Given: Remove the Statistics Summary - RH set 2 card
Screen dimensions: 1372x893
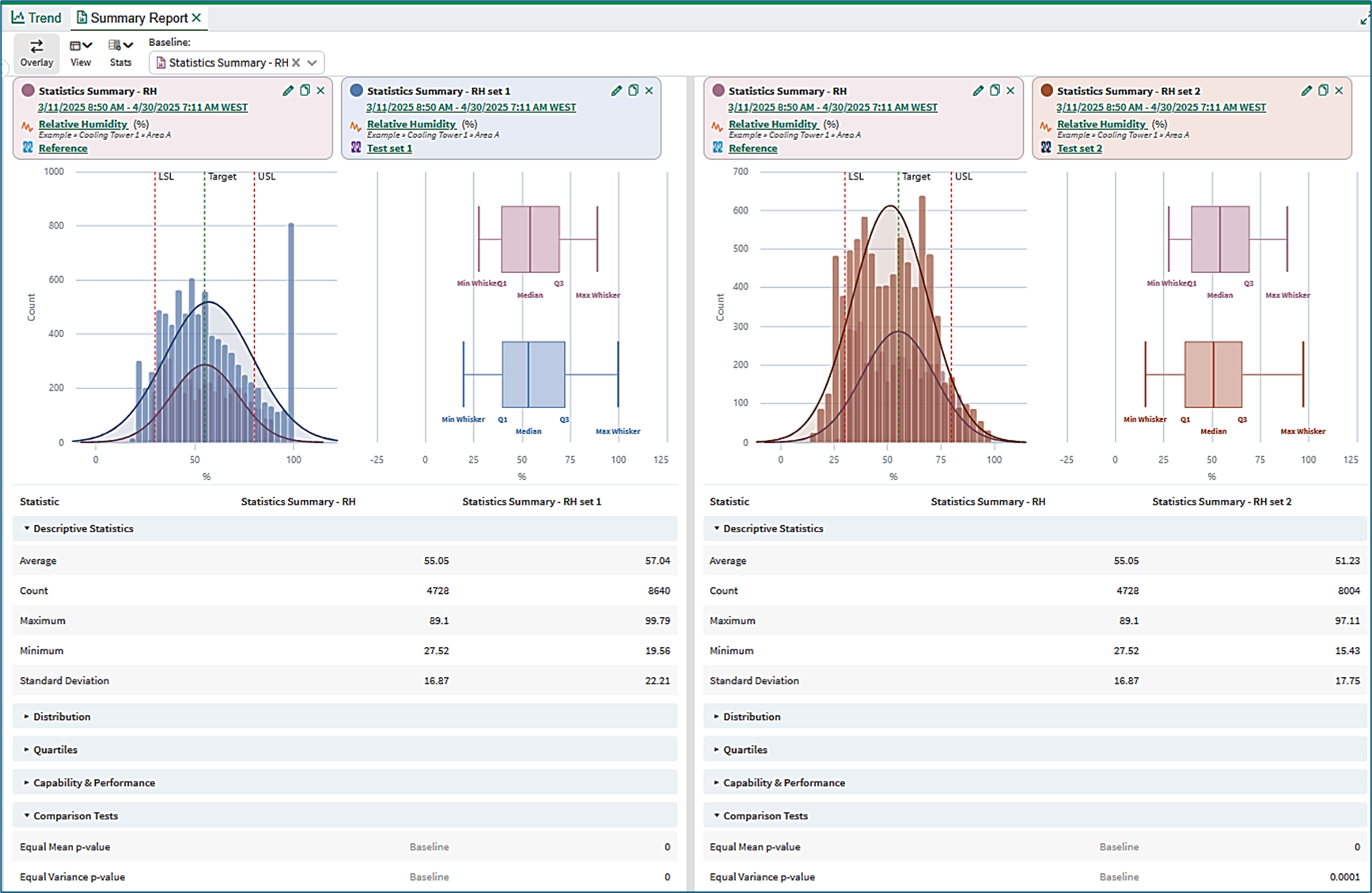Looking at the screenshot, I should click(x=1339, y=91).
